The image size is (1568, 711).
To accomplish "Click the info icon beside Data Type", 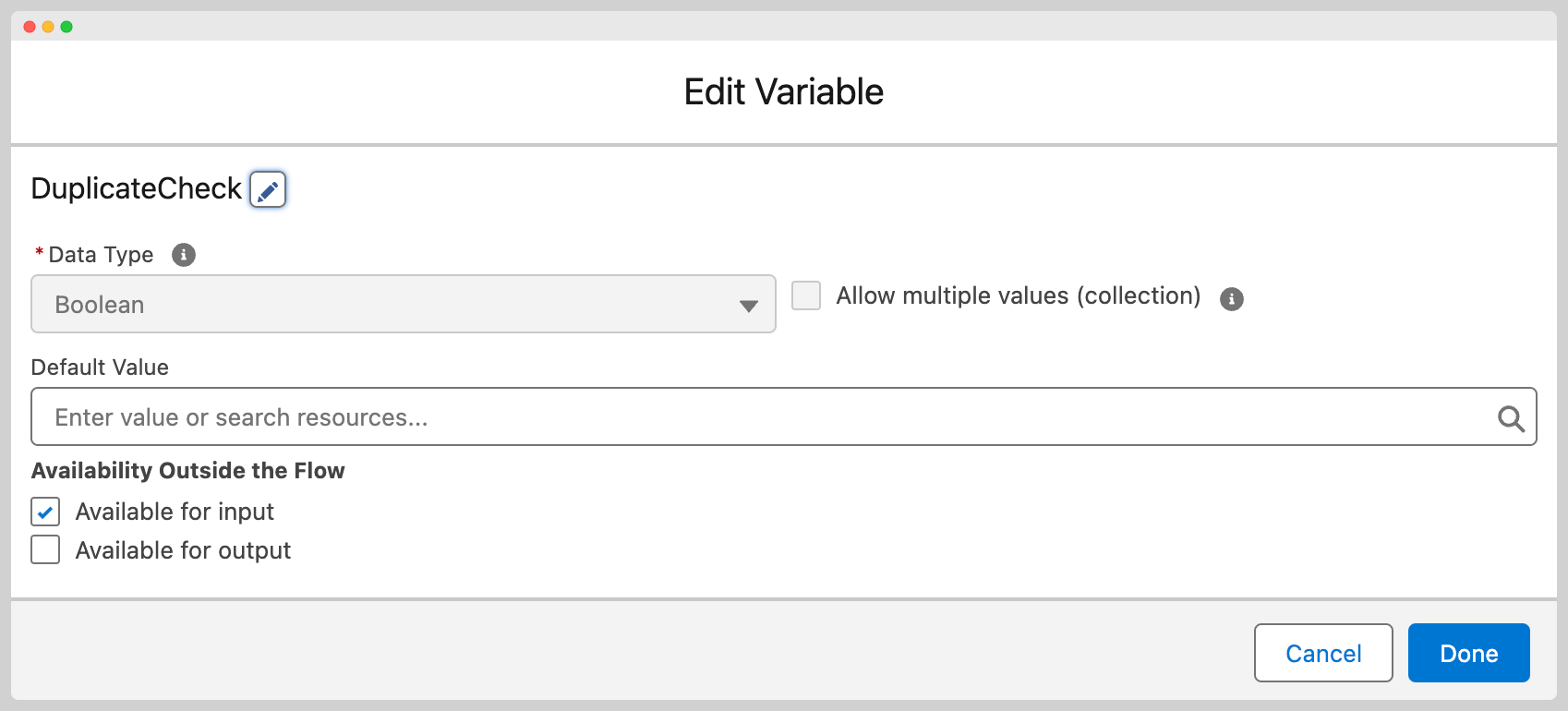I will click(x=184, y=255).
